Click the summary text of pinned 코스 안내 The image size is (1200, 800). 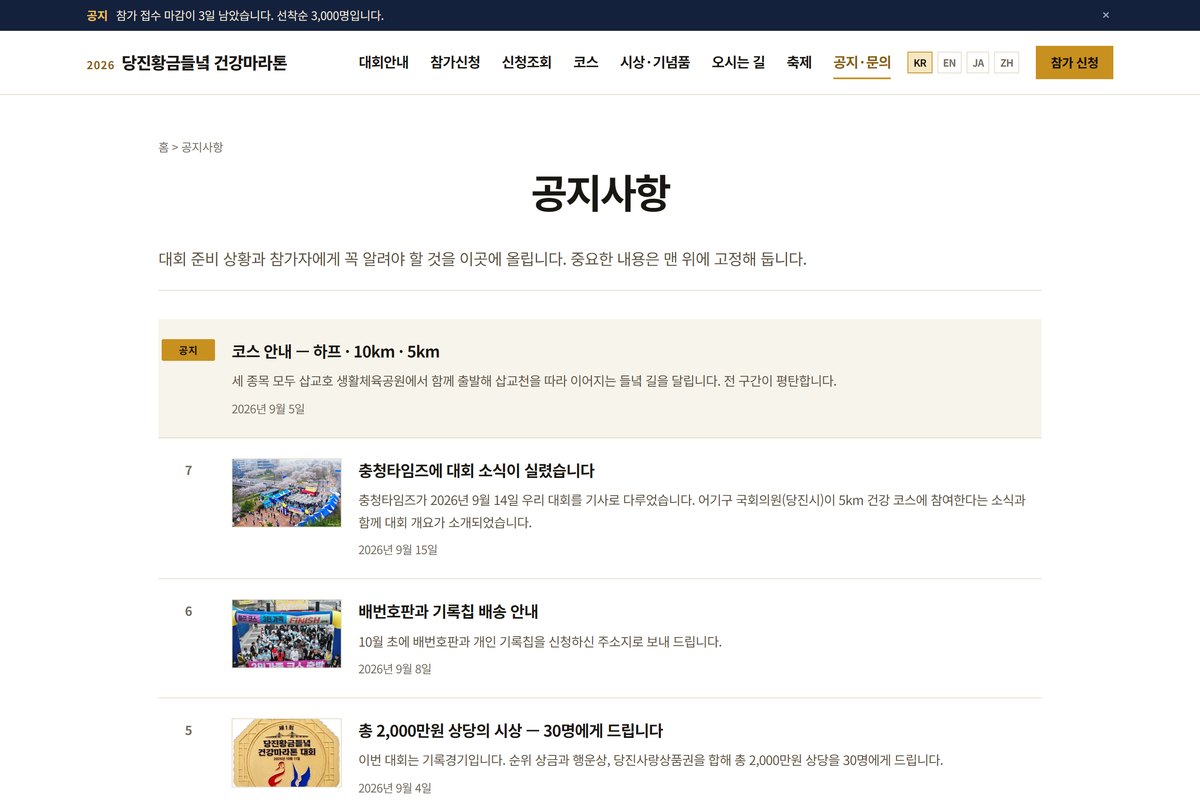[534, 381]
